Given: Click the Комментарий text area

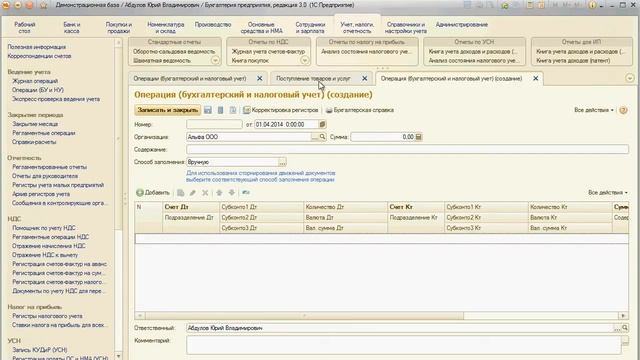Looking at the screenshot, I should coord(404,345).
